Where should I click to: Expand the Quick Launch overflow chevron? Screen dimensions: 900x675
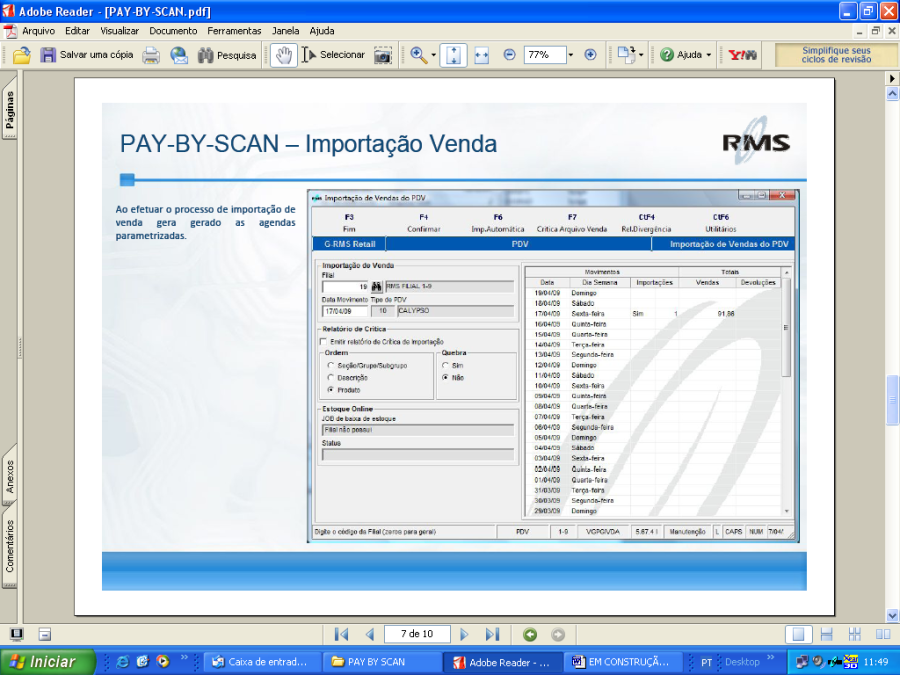[184, 658]
